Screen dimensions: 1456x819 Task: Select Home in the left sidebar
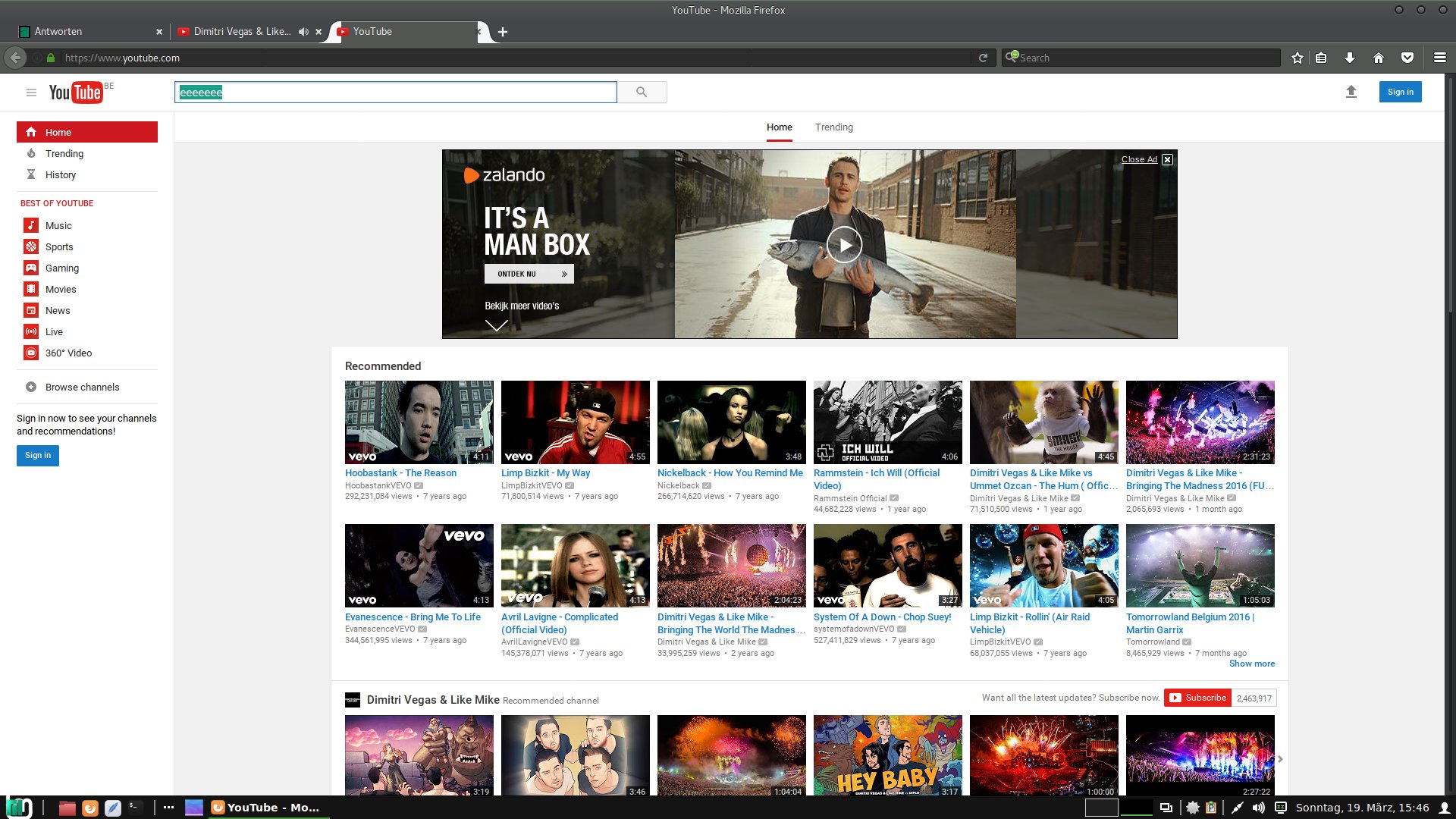87,132
